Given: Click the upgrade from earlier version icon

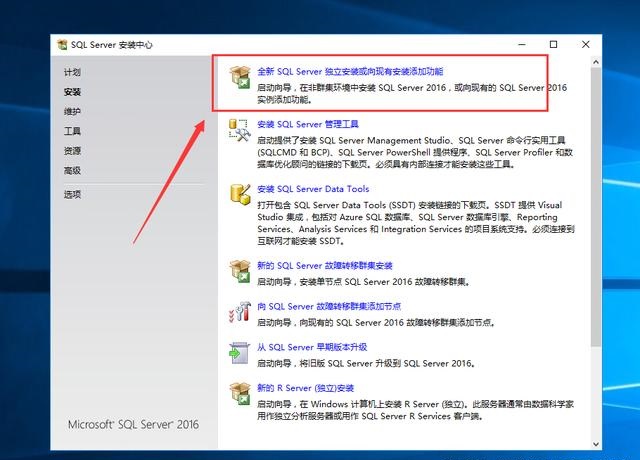Looking at the screenshot, I should click(x=240, y=353).
